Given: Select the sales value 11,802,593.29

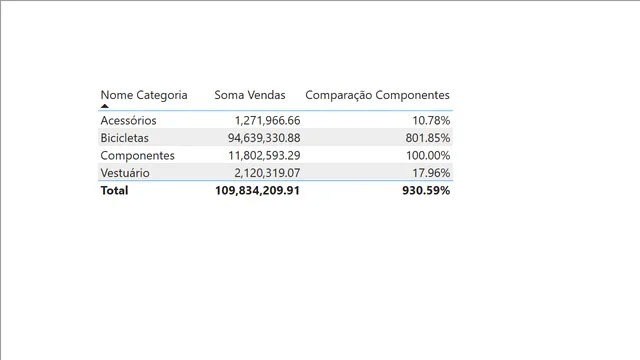Looking at the screenshot, I should coord(264,156).
